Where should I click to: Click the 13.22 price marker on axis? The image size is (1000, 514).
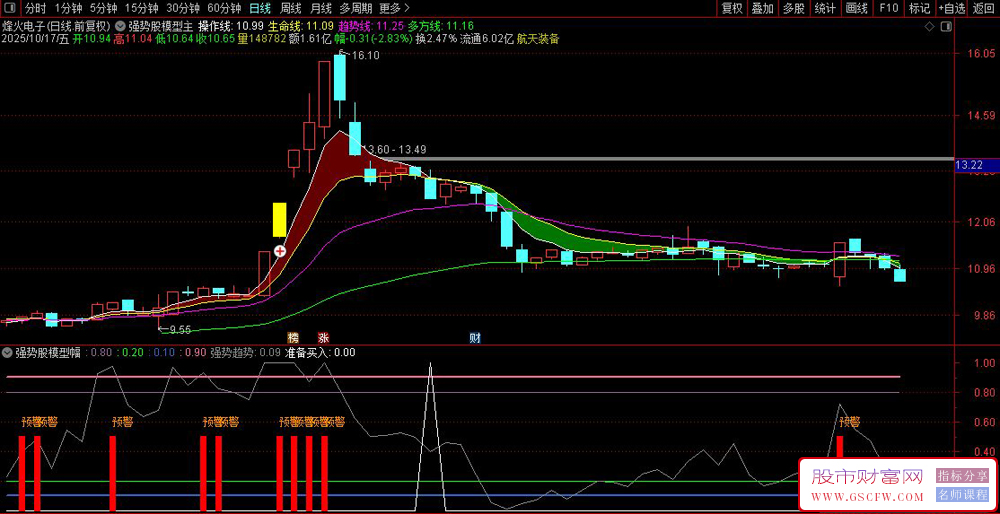point(970,165)
